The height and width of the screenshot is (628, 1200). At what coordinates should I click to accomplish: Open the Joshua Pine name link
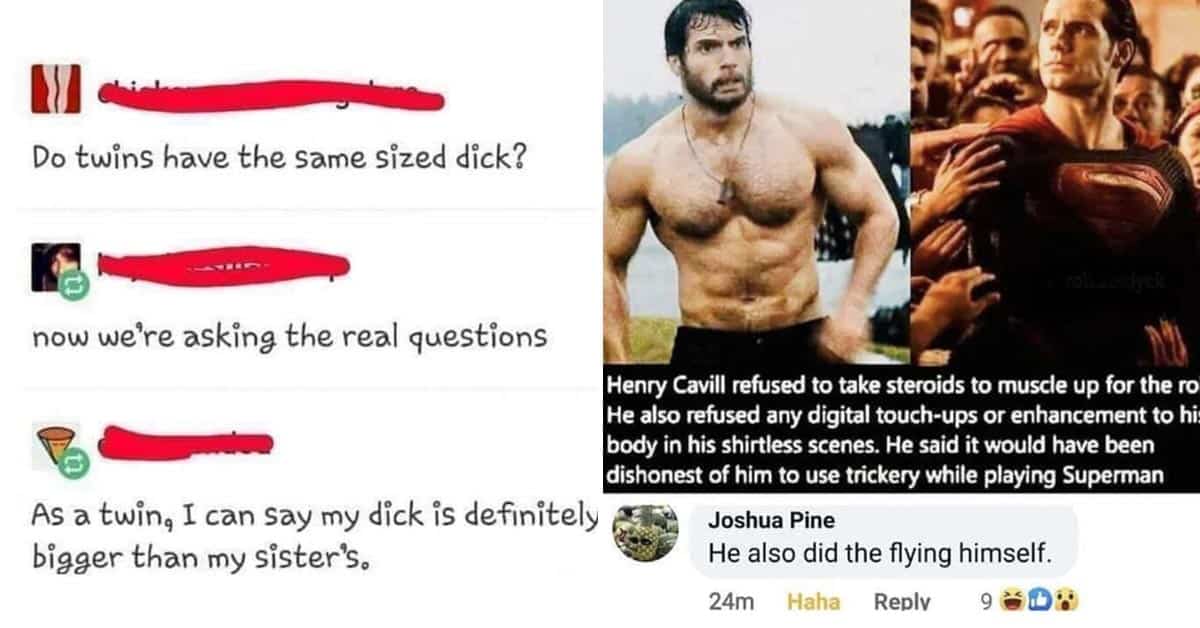756,521
